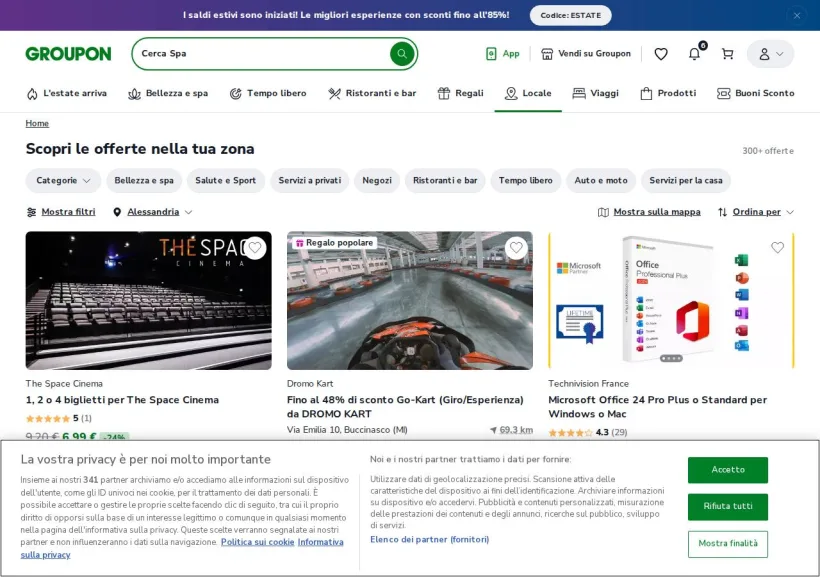
Task: Open the Dromo Kart go-kart image
Action: point(410,300)
